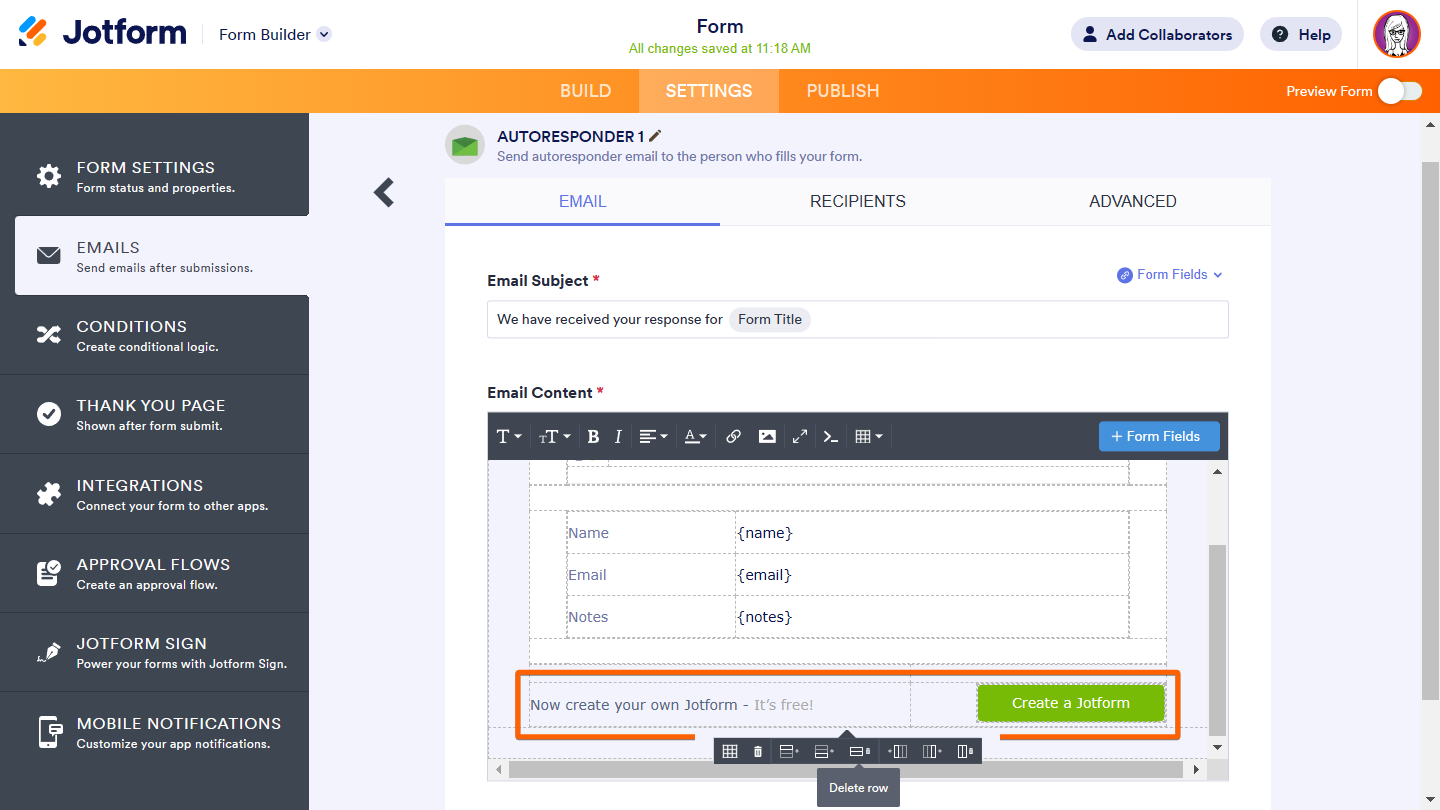Apply italic formatting in the email editor
This screenshot has height=810, width=1440.
coord(618,436)
